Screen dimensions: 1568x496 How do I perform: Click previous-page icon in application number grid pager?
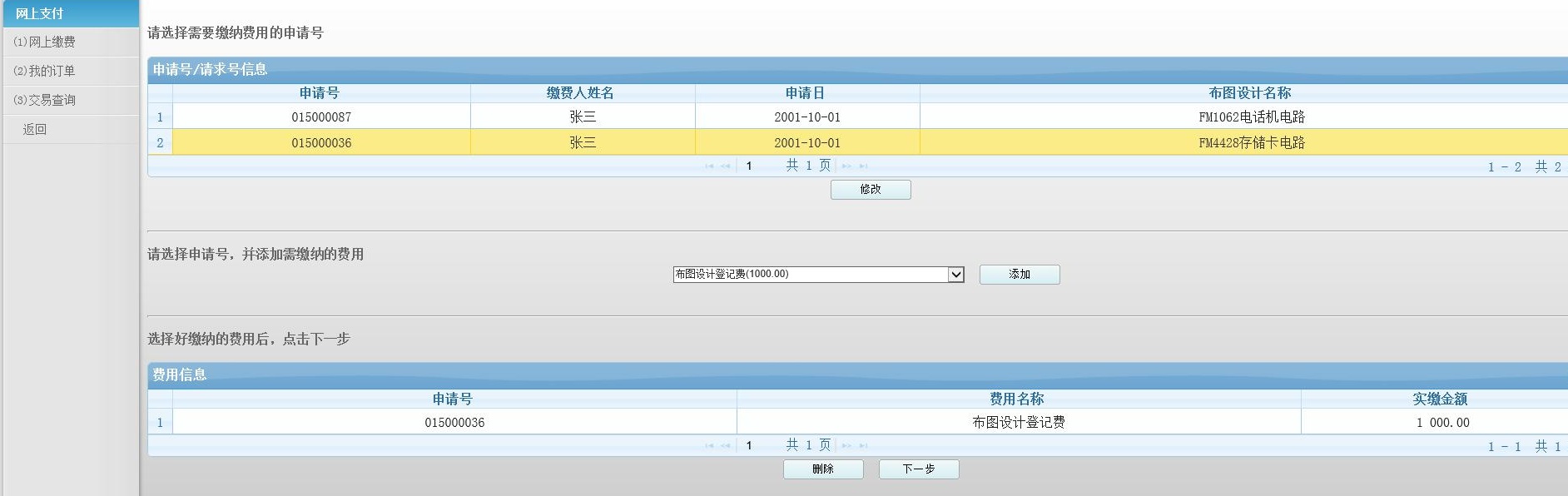point(726,166)
